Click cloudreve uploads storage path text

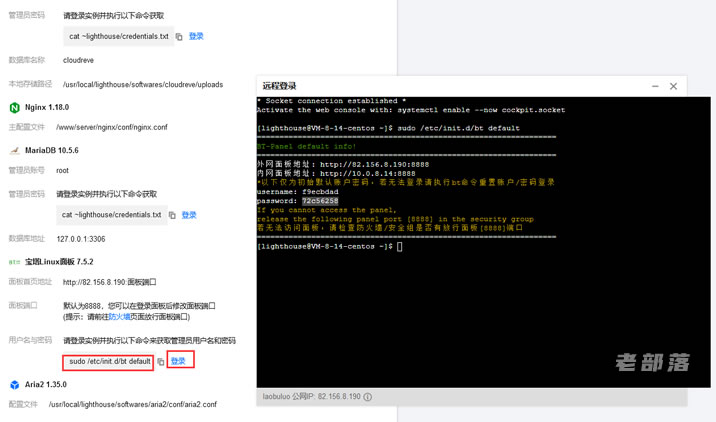pyautogui.click(x=143, y=84)
